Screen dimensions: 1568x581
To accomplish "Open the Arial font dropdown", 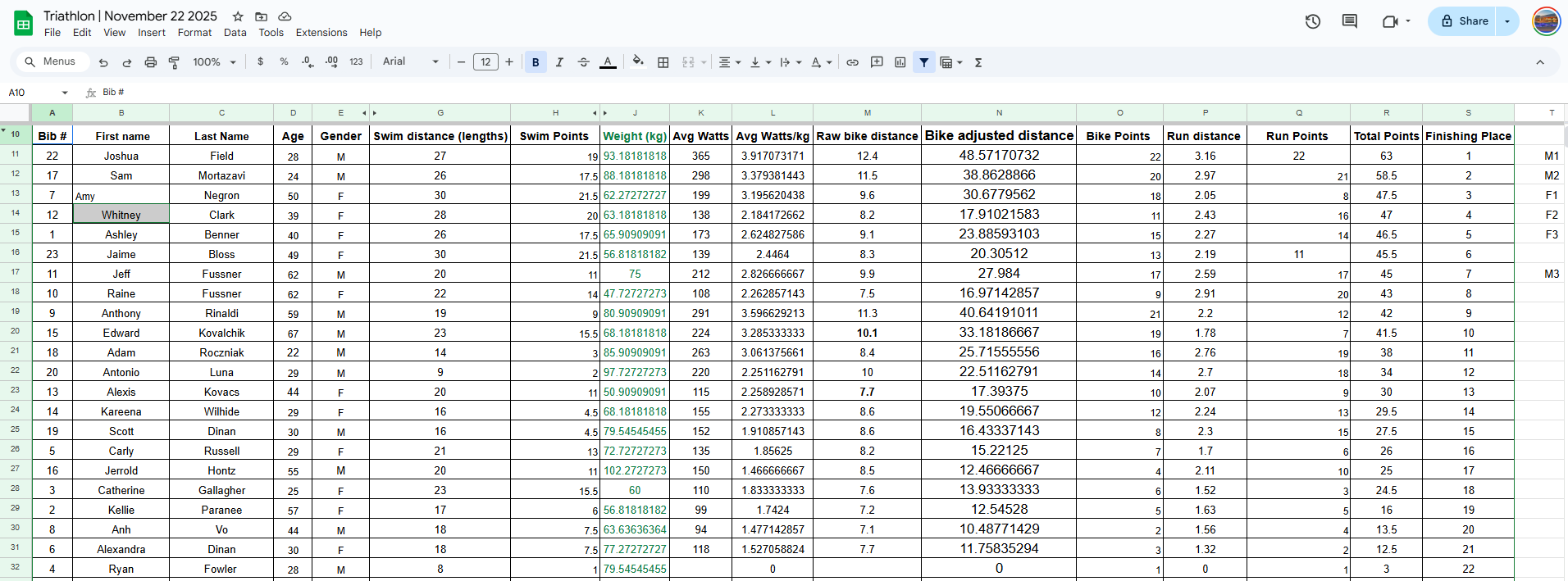I will [410, 61].
